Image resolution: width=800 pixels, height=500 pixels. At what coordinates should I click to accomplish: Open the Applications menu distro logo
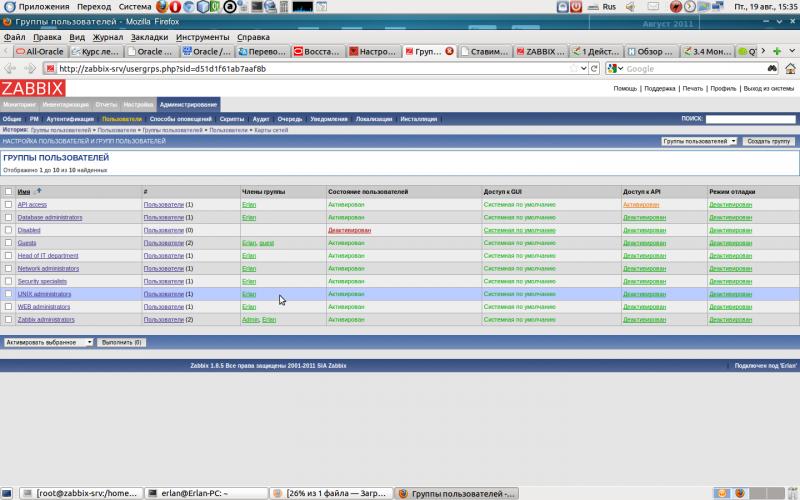click(x=9, y=7)
